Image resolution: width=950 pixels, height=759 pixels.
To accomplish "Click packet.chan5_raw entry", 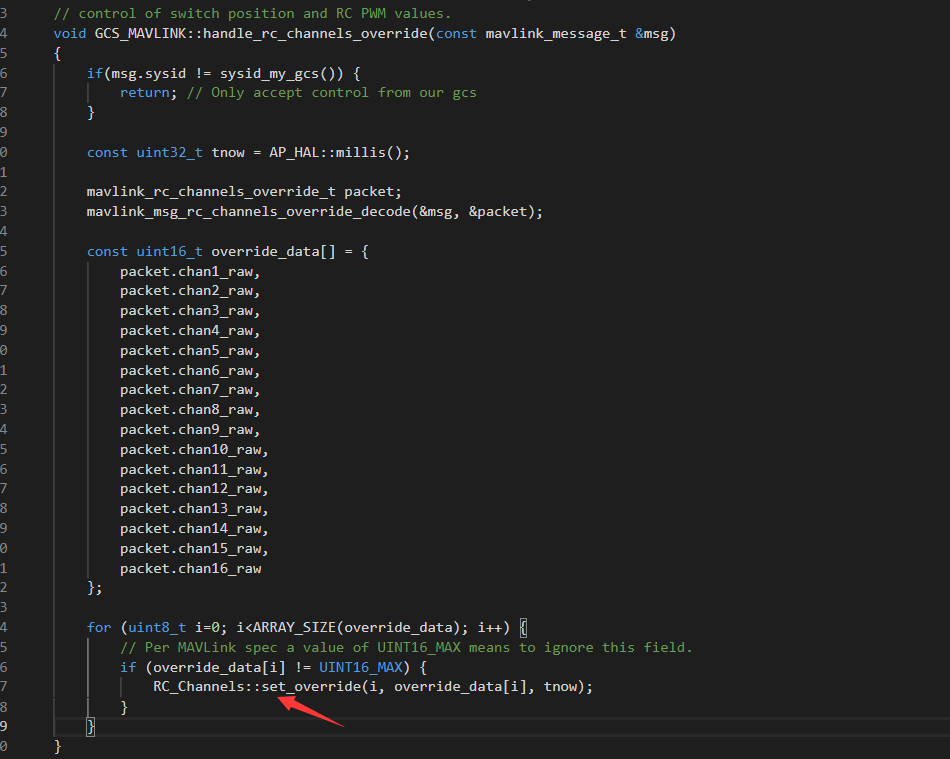I will point(190,351).
